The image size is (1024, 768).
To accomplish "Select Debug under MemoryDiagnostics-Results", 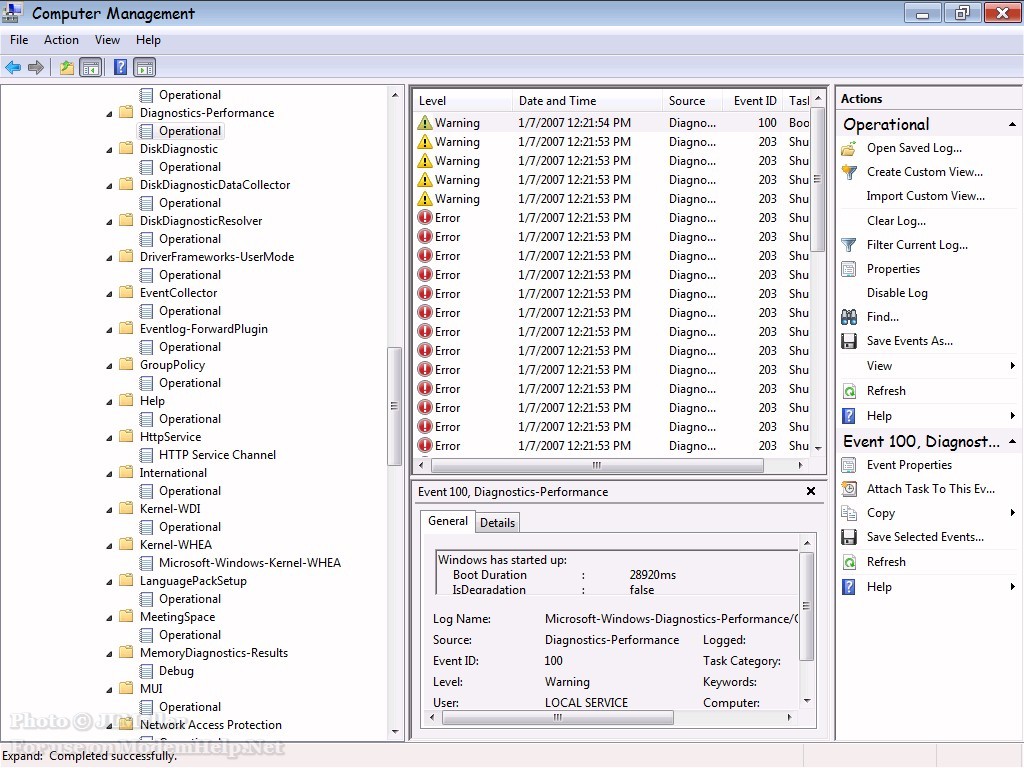I will coord(176,671).
